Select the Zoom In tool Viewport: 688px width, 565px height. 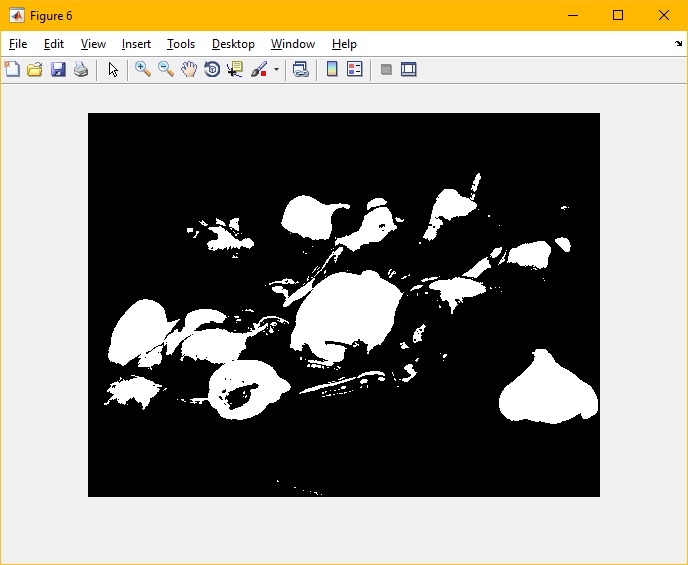(x=143, y=70)
